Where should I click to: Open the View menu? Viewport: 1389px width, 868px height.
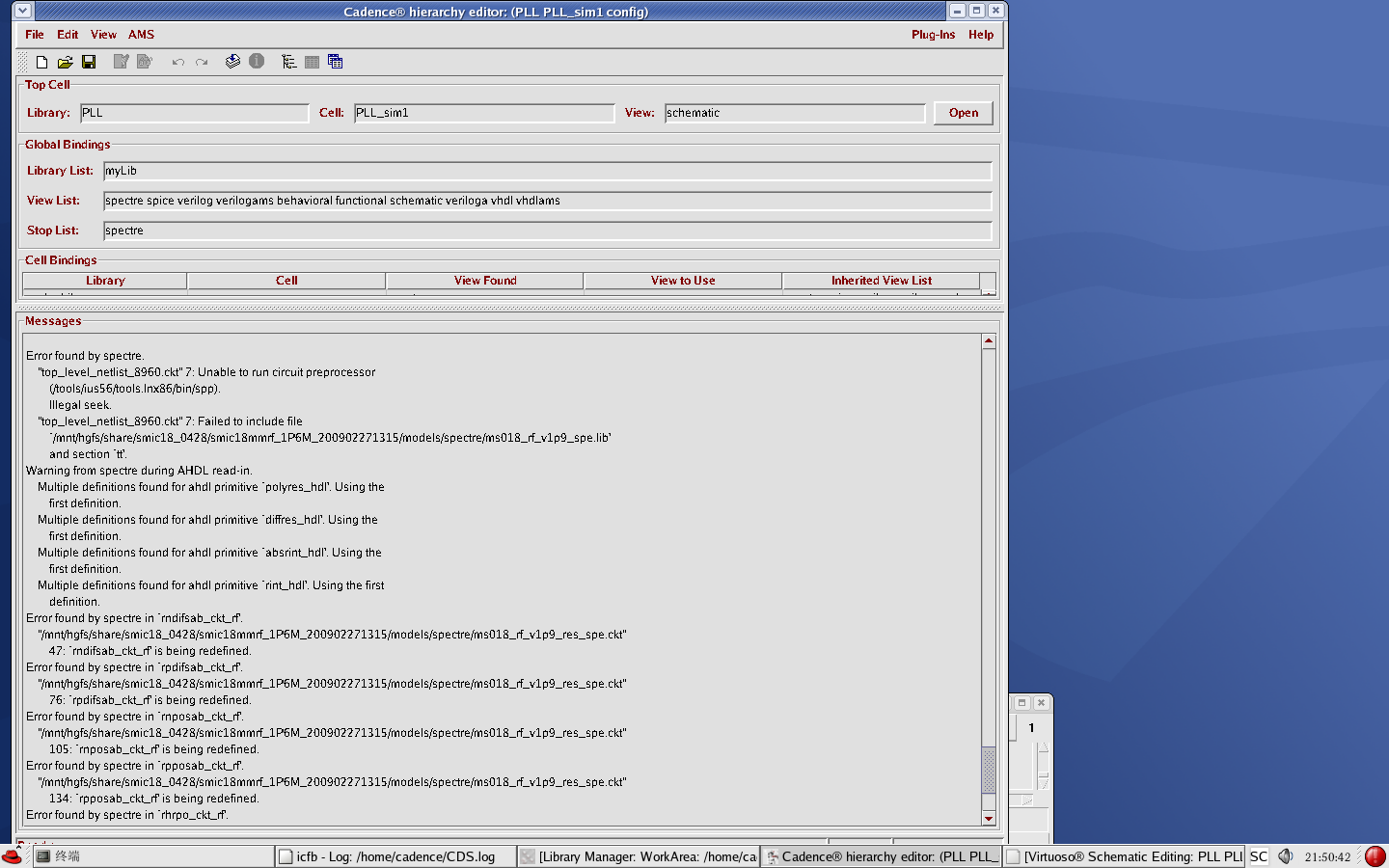coord(103,35)
